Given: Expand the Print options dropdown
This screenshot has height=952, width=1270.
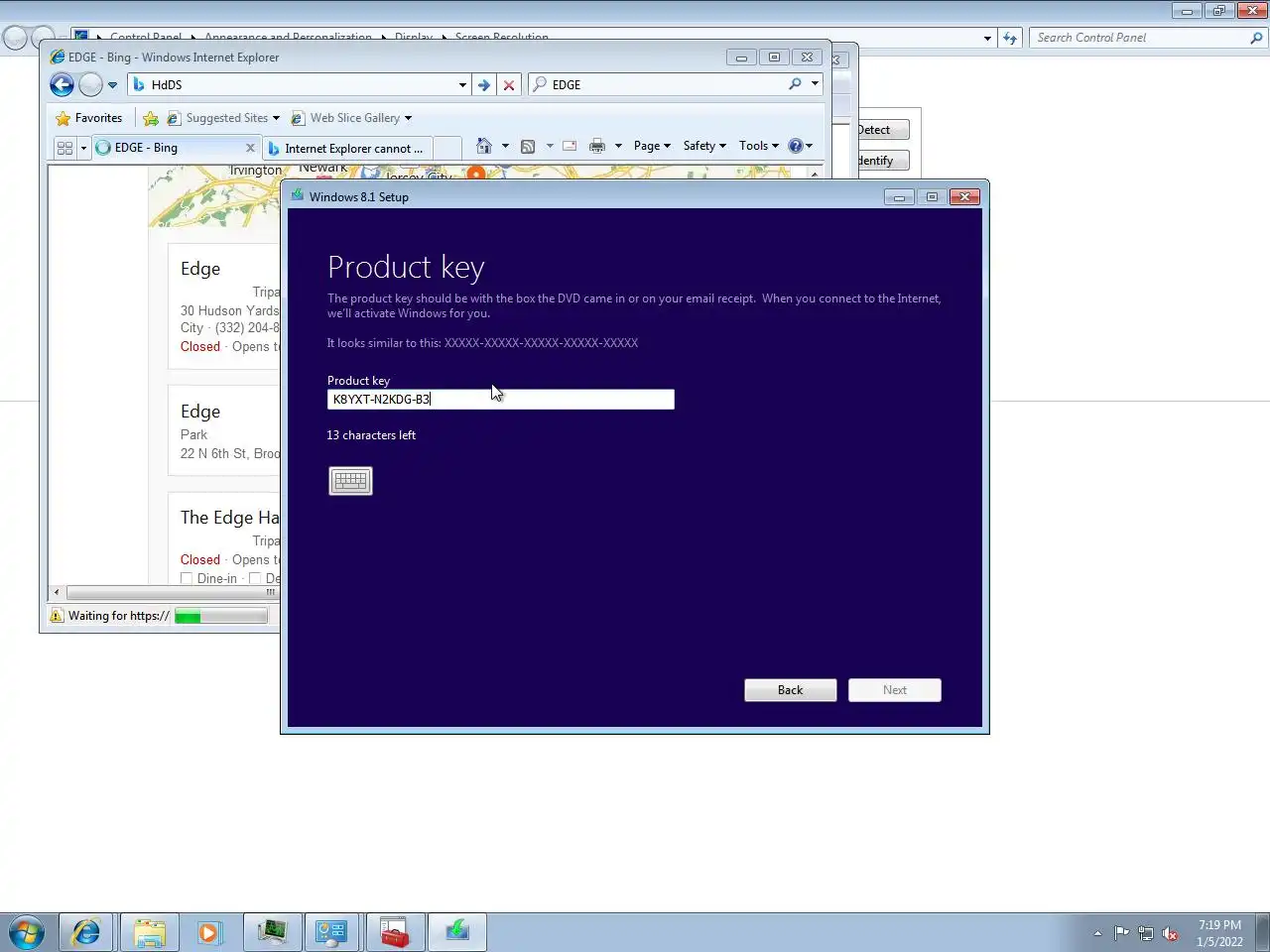Looking at the screenshot, I should pos(618,146).
